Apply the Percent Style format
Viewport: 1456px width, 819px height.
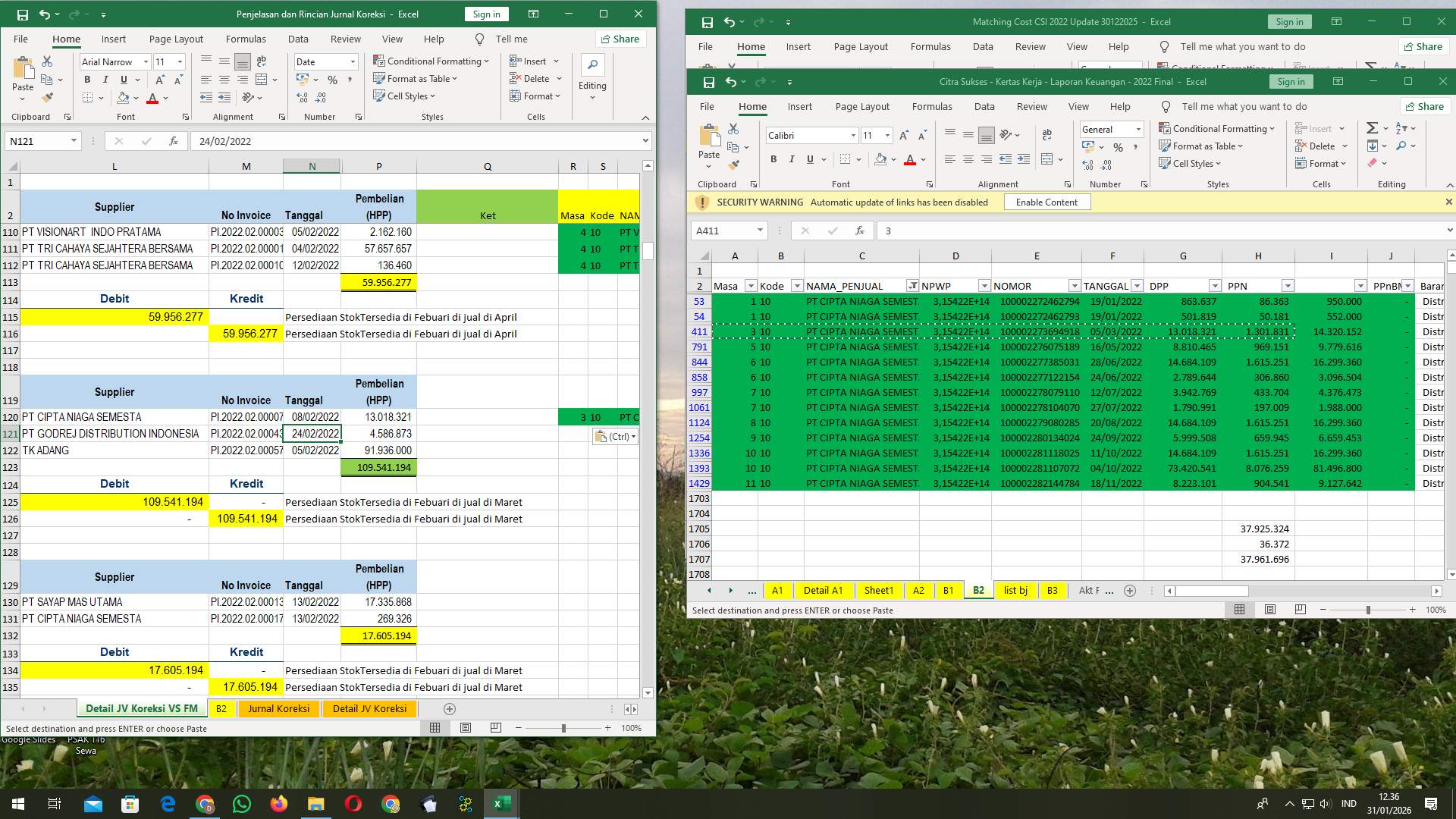(x=332, y=79)
